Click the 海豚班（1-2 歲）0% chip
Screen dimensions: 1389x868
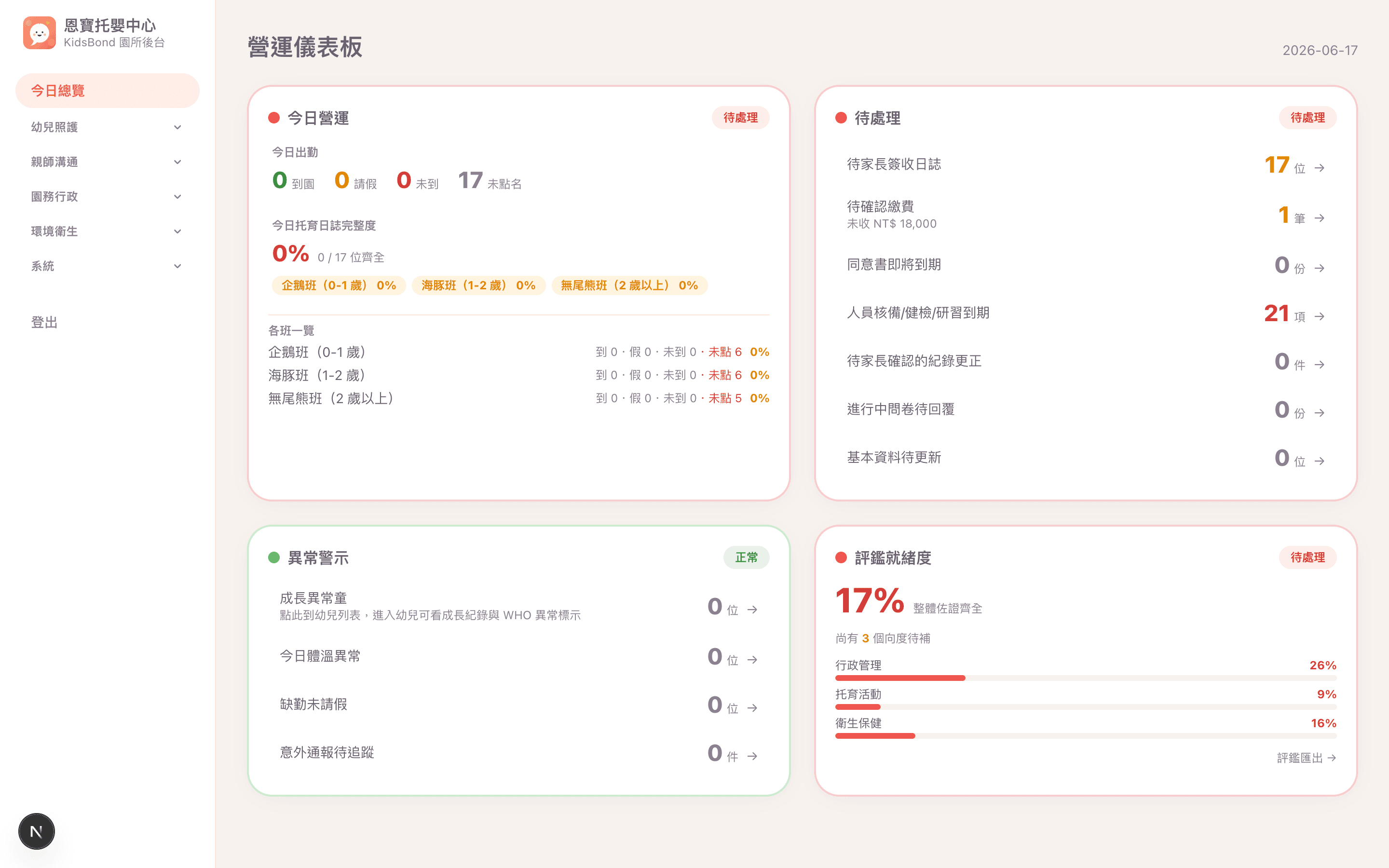pyautogui.click(x=478, y=285)
